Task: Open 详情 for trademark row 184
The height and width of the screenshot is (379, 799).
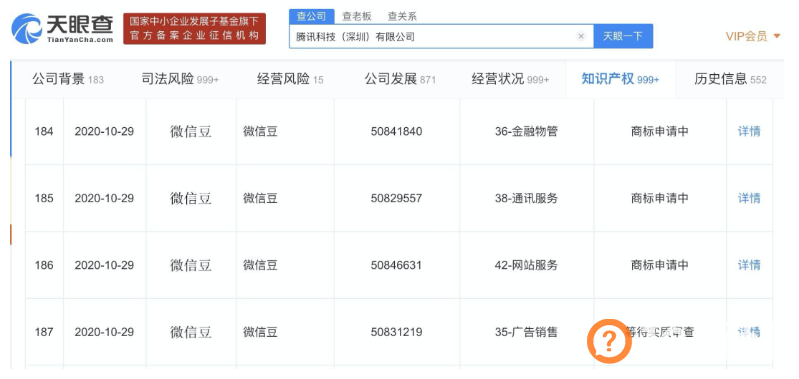Action: (749, 131)
